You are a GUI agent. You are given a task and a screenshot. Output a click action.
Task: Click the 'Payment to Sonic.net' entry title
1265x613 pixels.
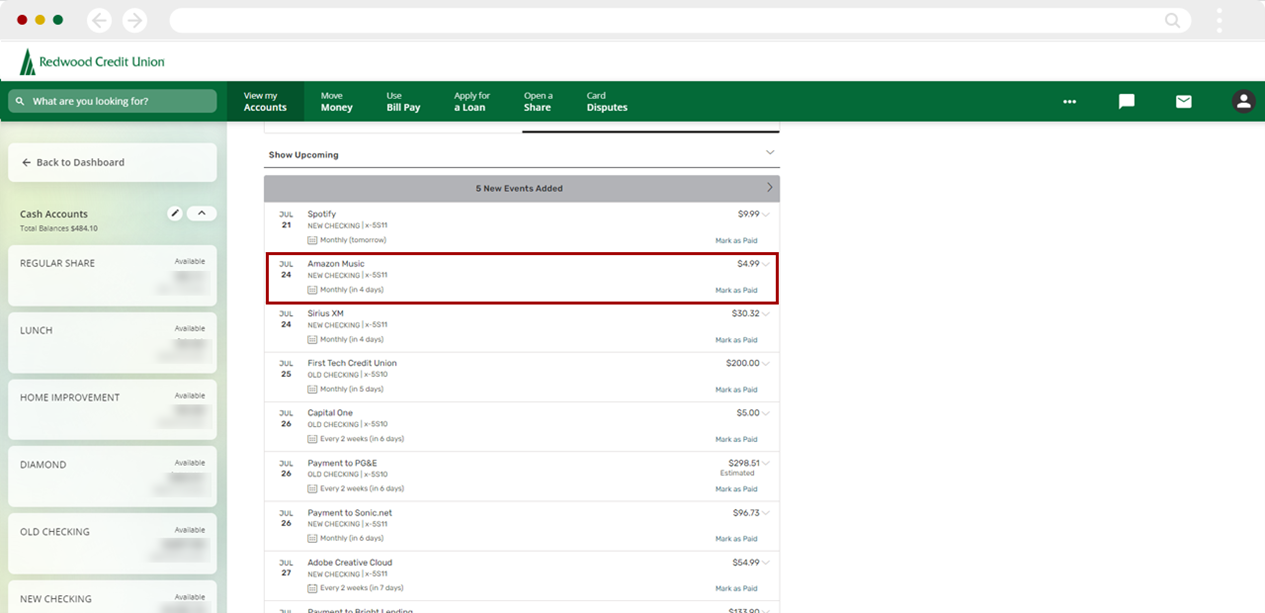pyautogui.click(x=350, y=513)
